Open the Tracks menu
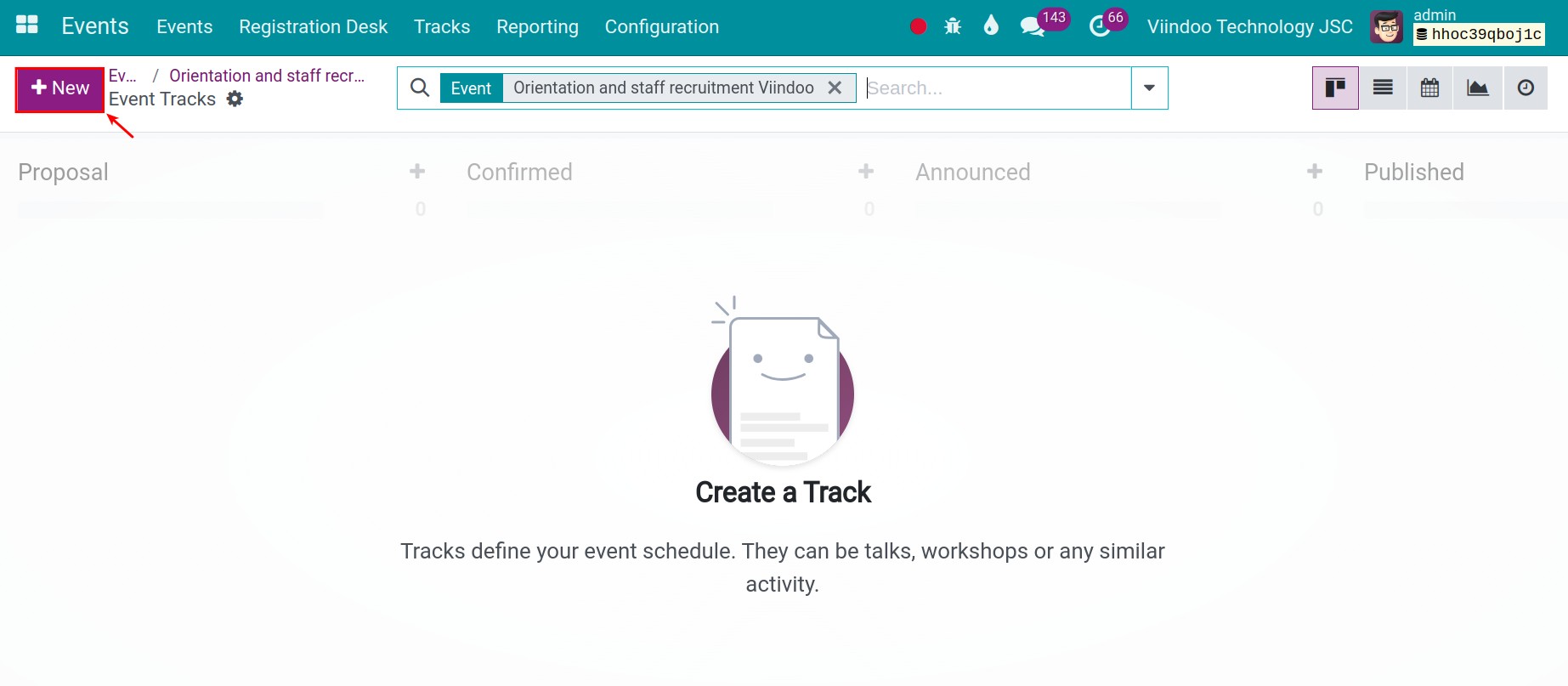1568x686 pixels. tap(442, 26)
